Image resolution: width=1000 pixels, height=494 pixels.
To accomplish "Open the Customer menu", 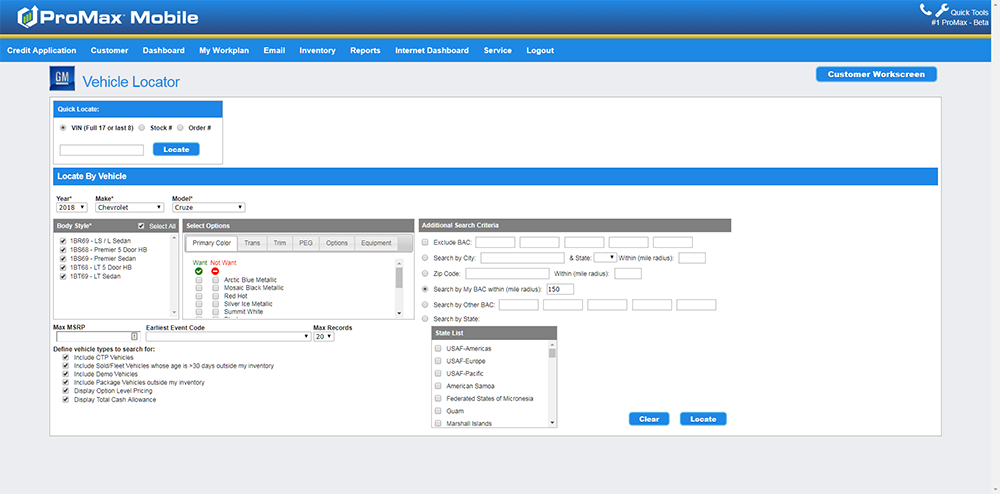I will [109, 50].
